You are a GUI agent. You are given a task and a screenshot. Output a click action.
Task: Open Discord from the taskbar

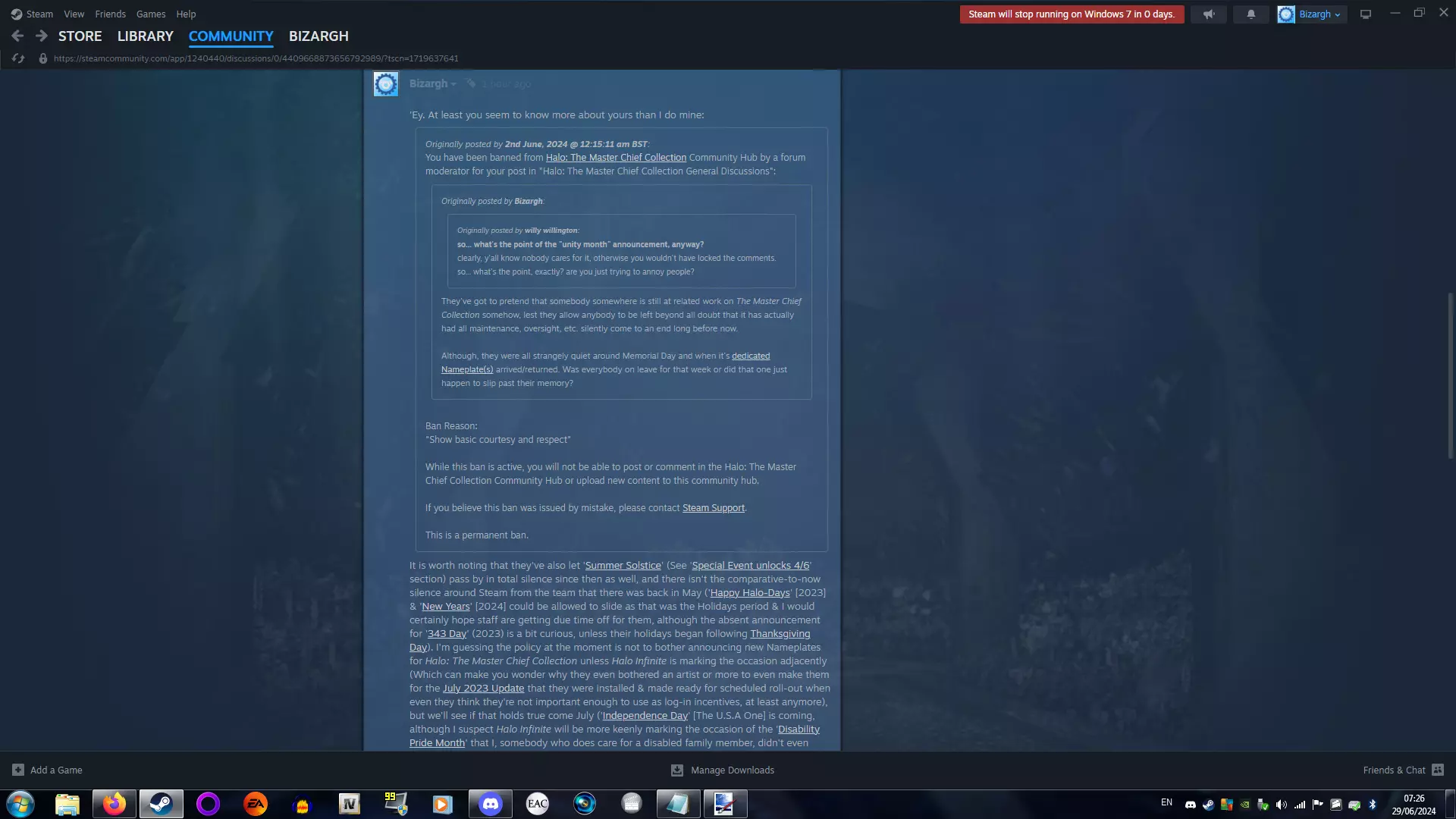click(490, 804)
